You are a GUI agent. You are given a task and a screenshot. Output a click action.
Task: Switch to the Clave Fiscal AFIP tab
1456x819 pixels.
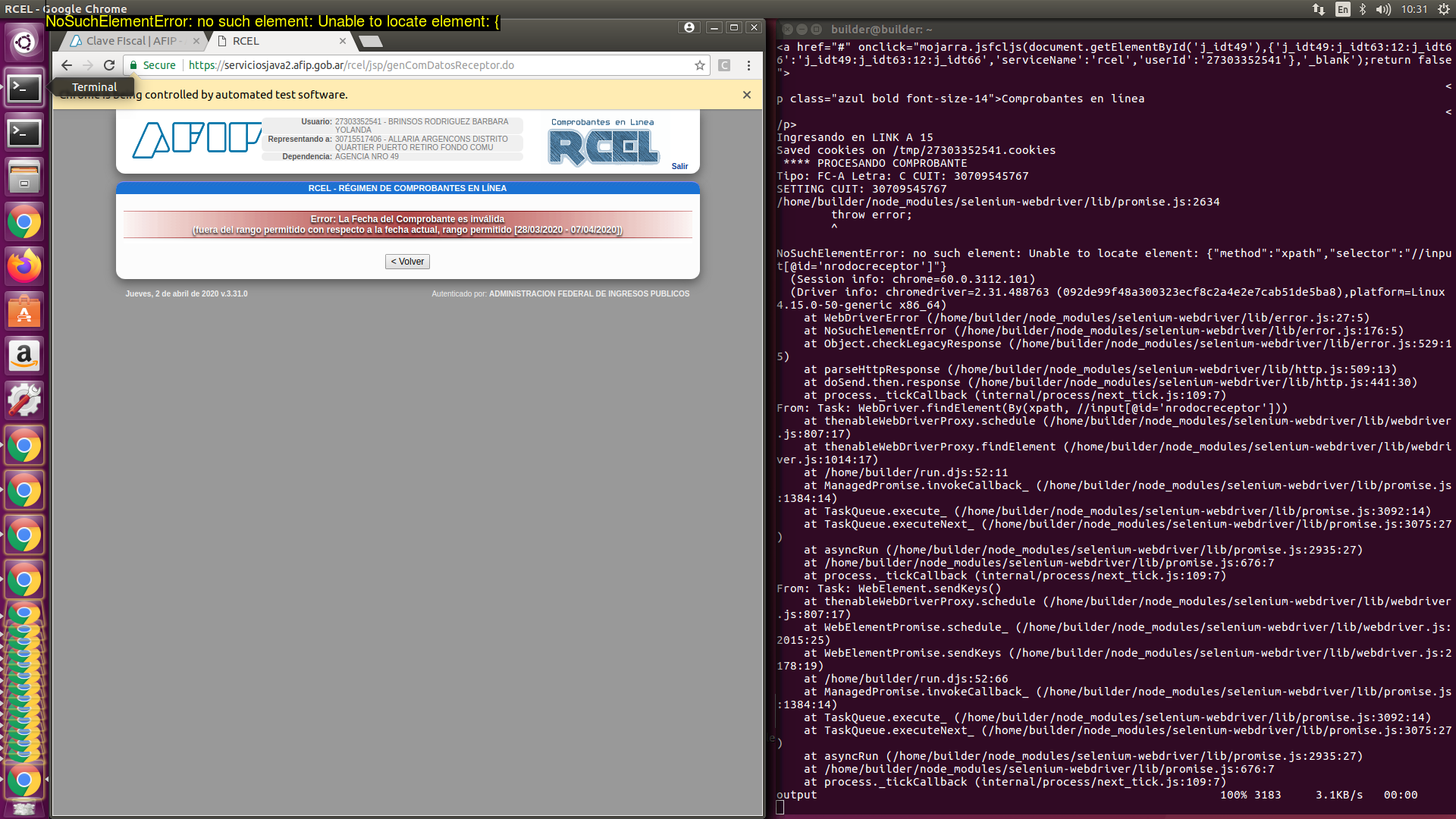point(133,41)
